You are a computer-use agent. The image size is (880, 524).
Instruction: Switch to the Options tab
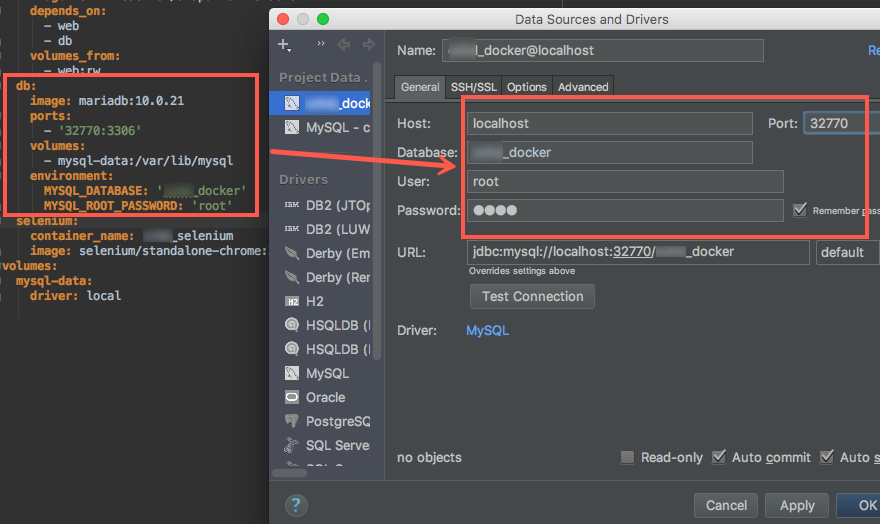tap(526, 88)
